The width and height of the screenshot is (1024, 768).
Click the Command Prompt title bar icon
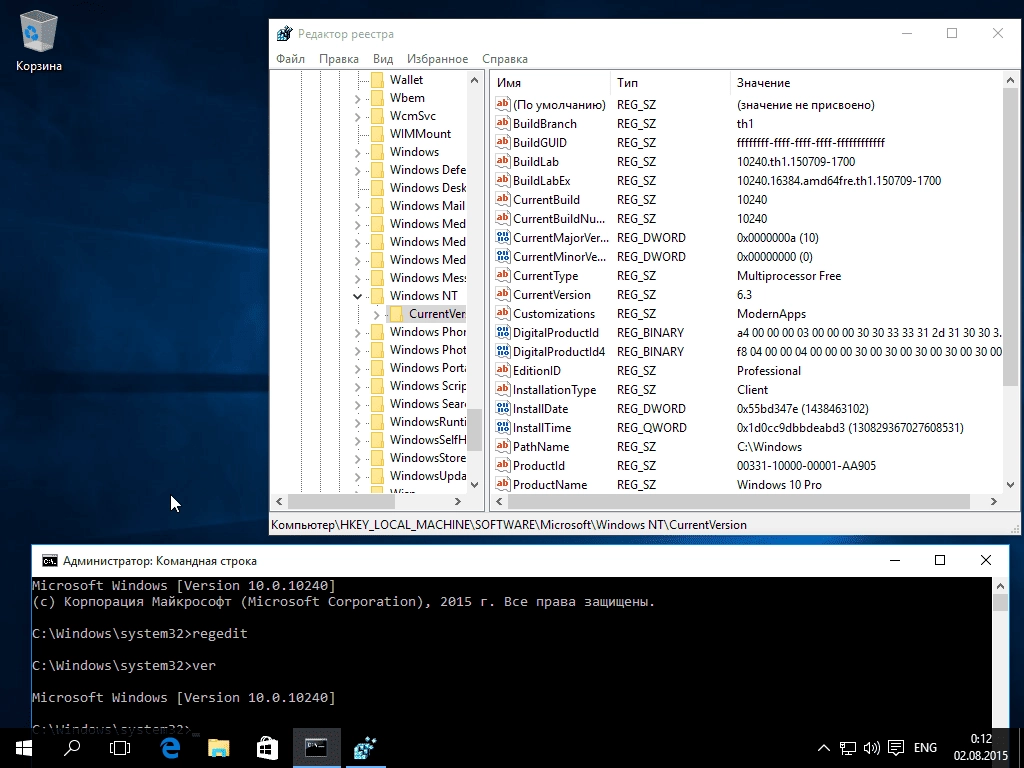(x=50, y=560)
